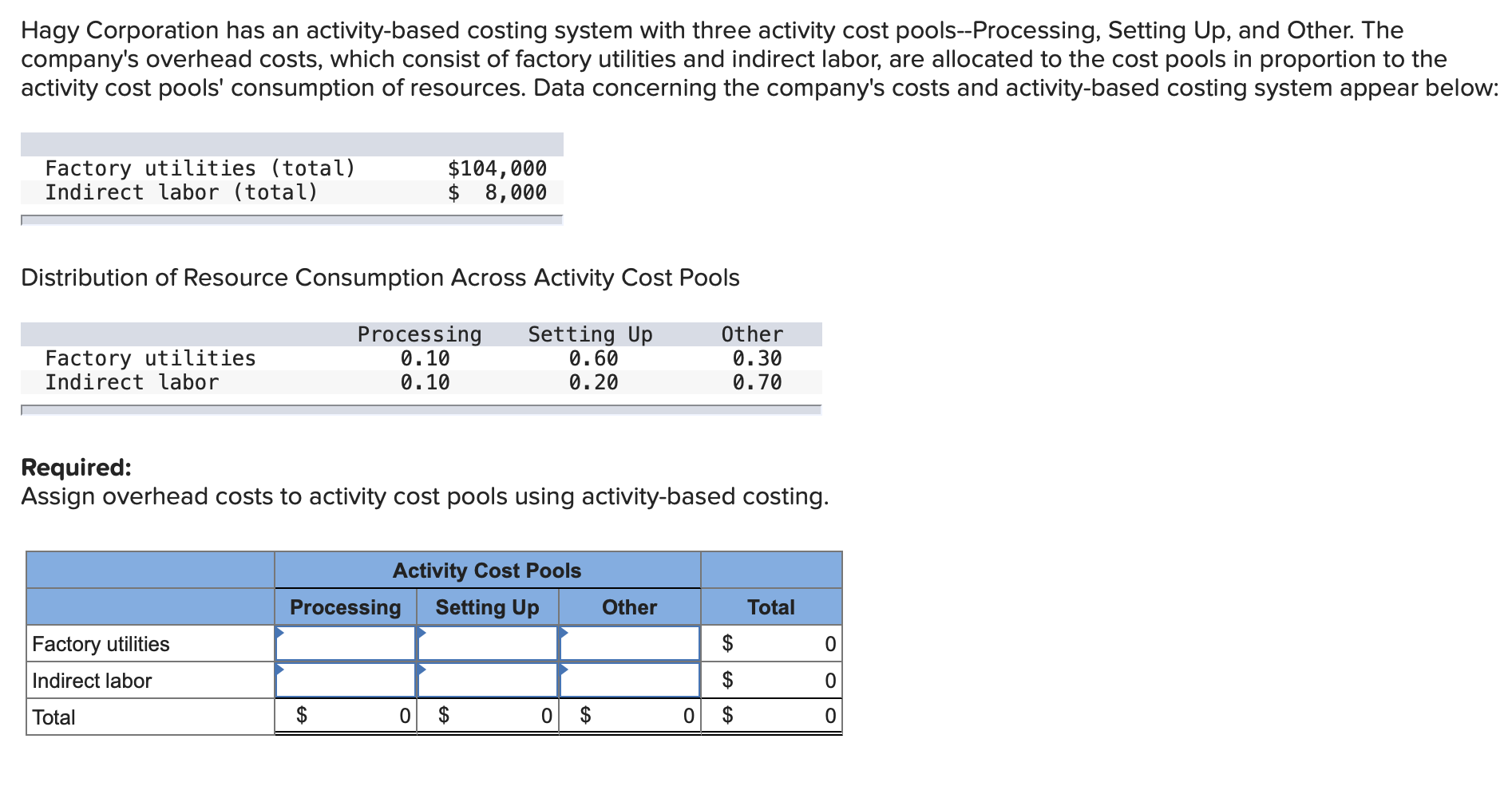Click the Indirect labor Setting Up input cell
The height and width of the screenshot is (790, 1512).
pyautogui.click(x=488, y=680)
